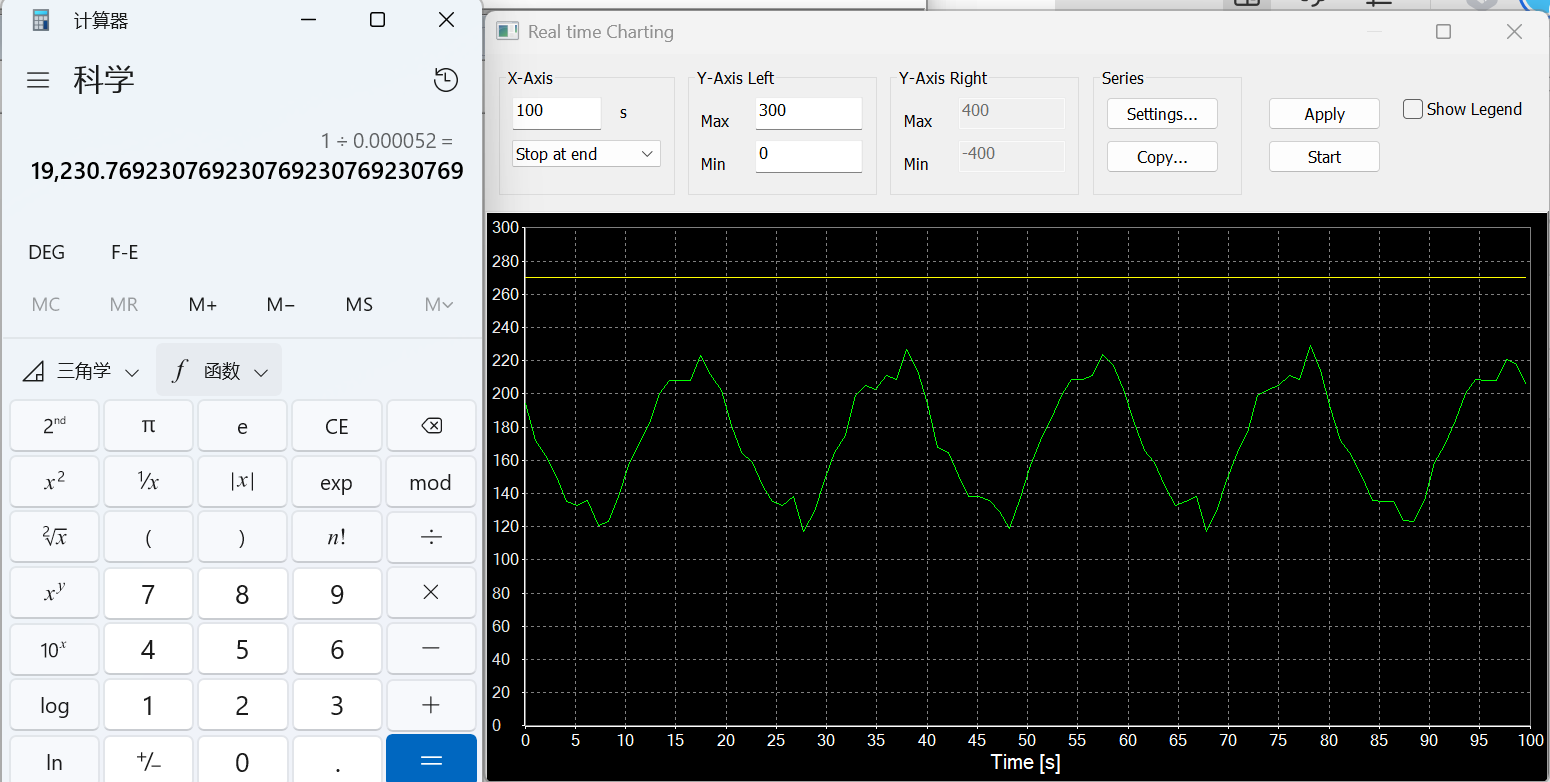
Task: Click the Series Copy... button
Action: (1162, 157)
